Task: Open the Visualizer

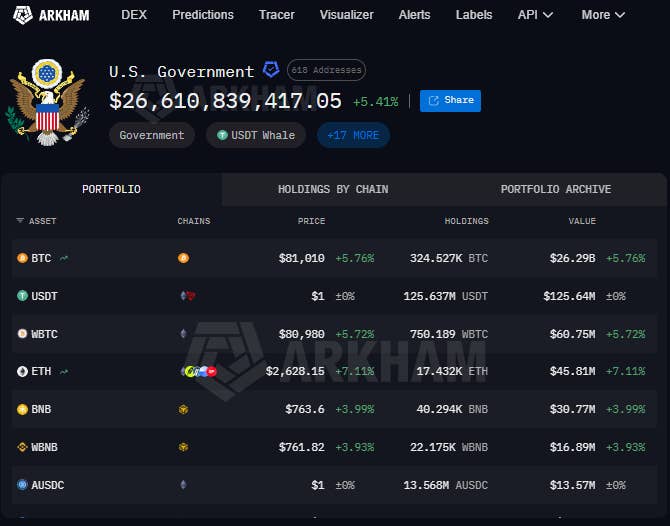Action: tap(347, 15)
